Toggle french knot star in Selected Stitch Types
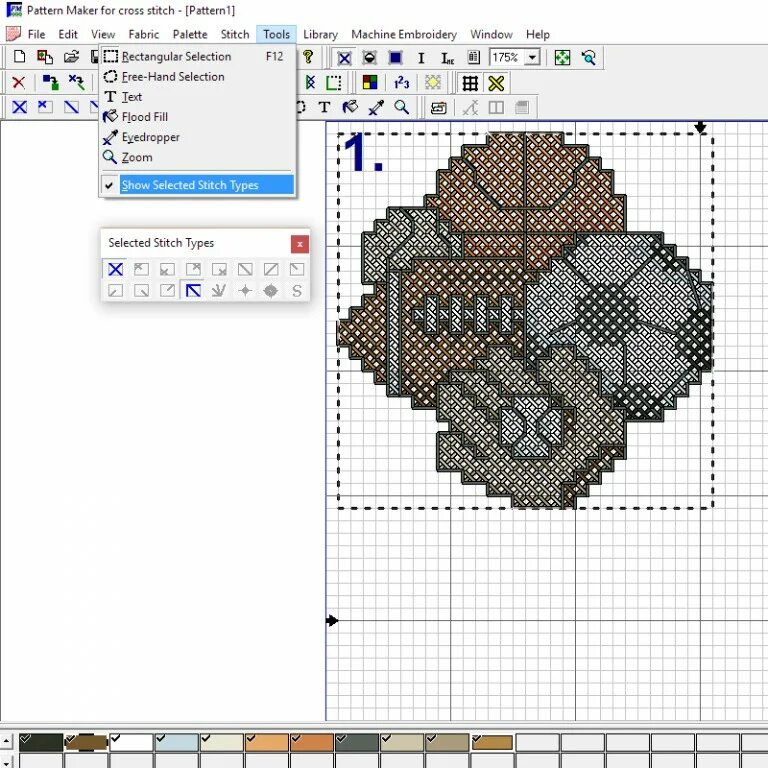 (245, 290)
